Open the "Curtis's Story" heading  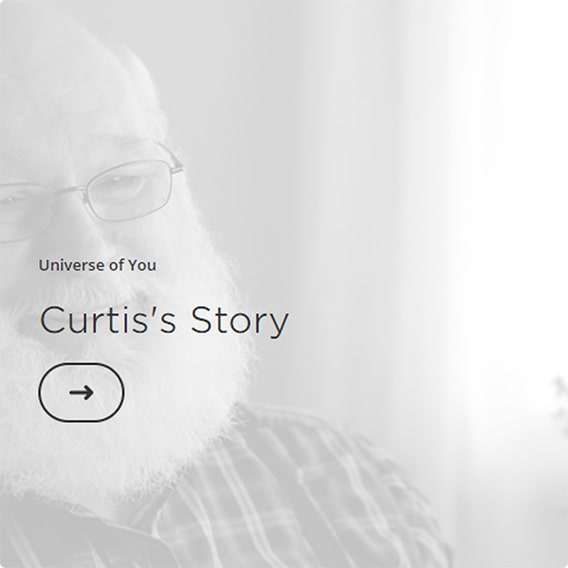(164, 321)
